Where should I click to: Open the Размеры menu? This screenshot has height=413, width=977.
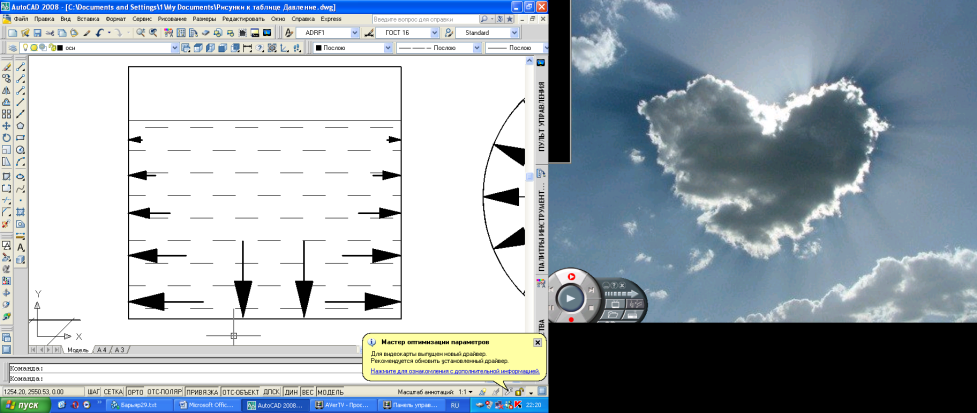point(204,19)
